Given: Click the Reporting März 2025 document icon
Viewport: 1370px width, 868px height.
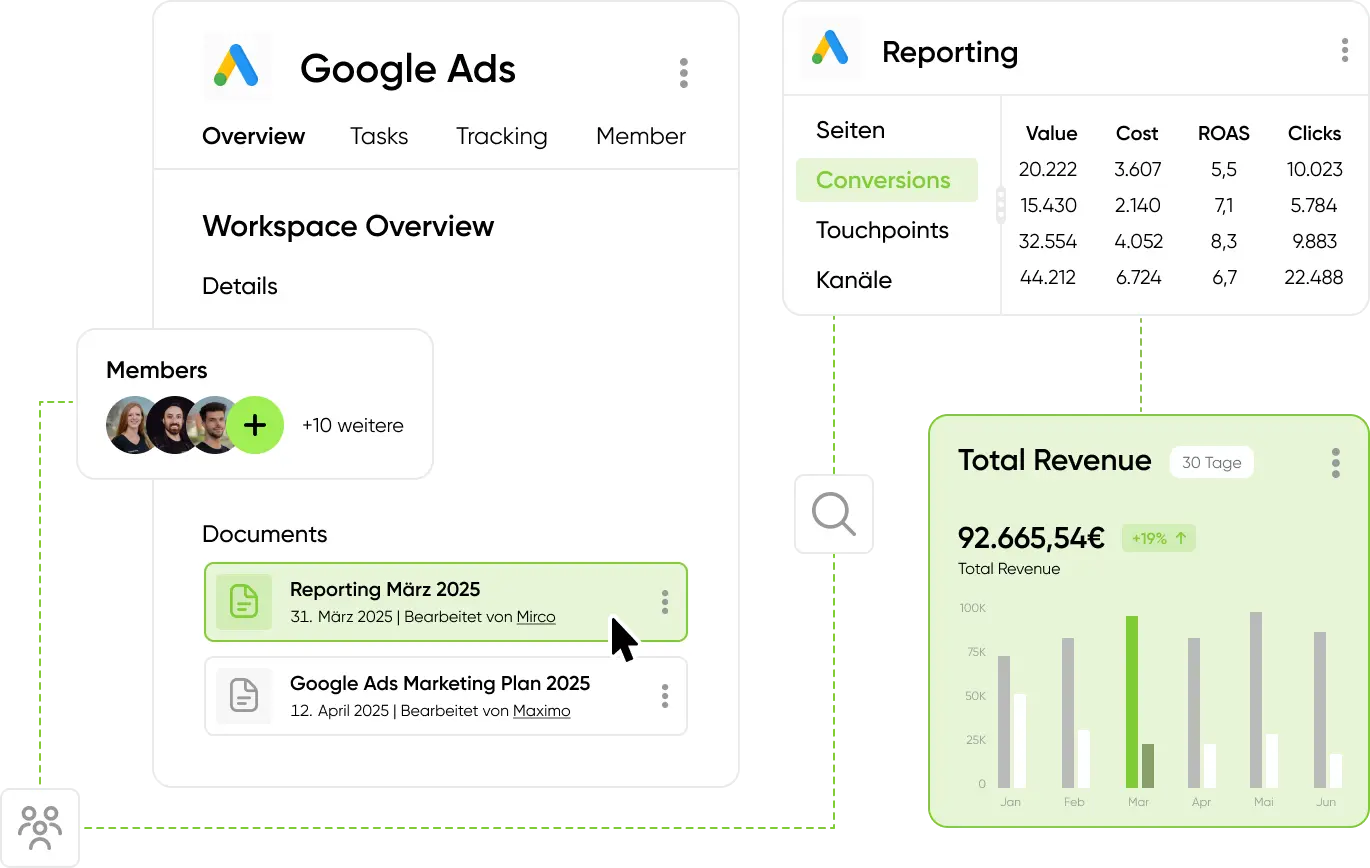Looking at the screenshot, I should [x=244, y=602].
